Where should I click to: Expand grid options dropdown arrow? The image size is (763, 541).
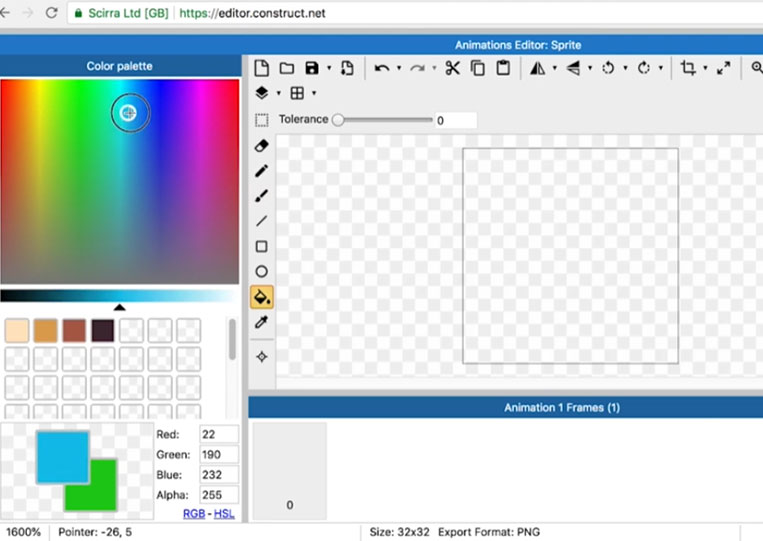click(x=314, y=93)
